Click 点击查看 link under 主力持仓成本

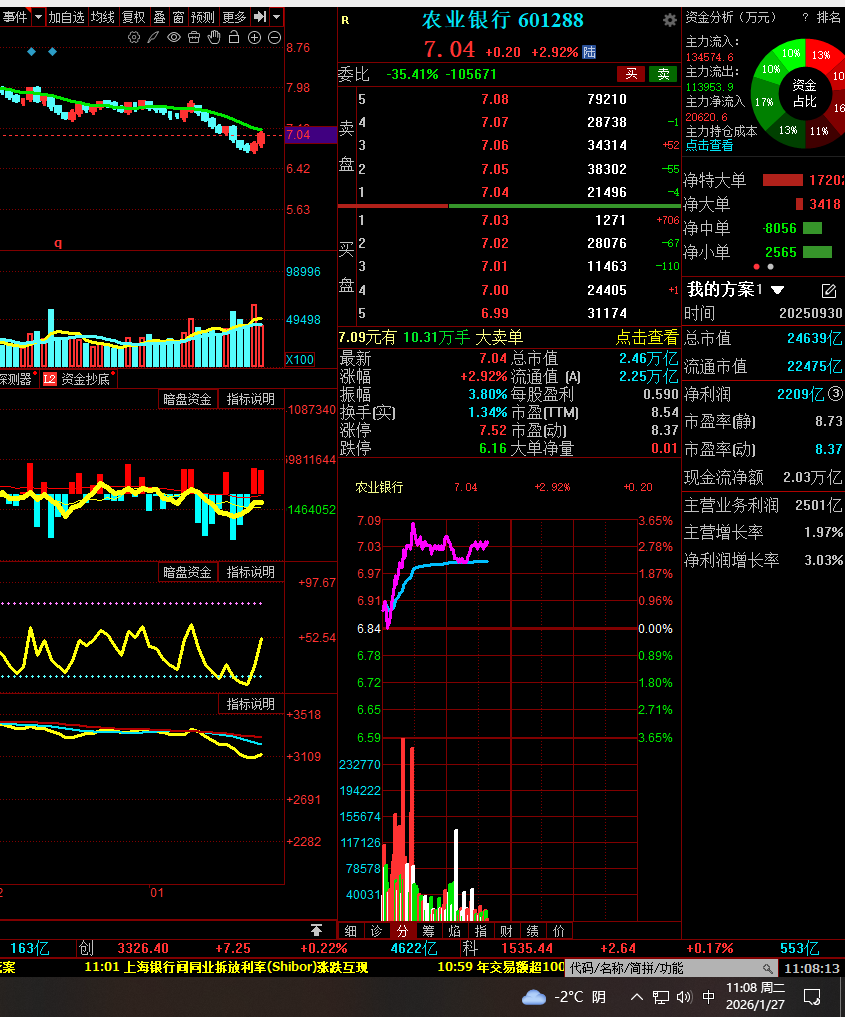tap(709, 146)
